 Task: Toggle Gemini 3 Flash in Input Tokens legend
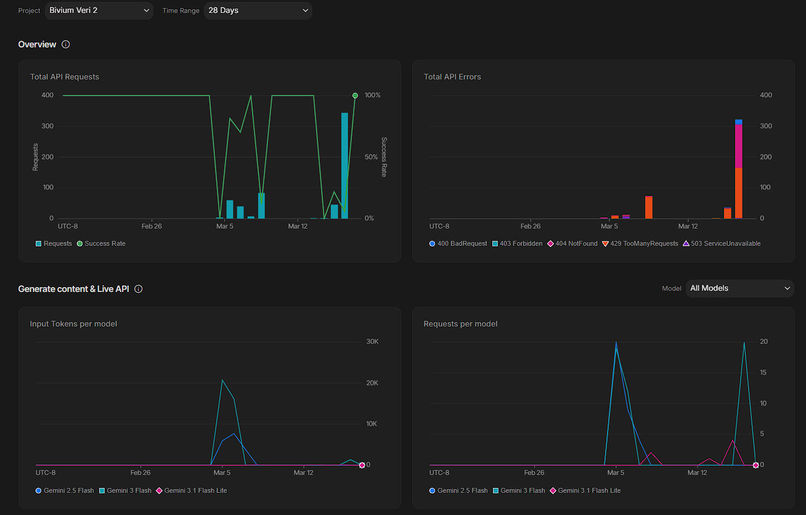point(125,491)
